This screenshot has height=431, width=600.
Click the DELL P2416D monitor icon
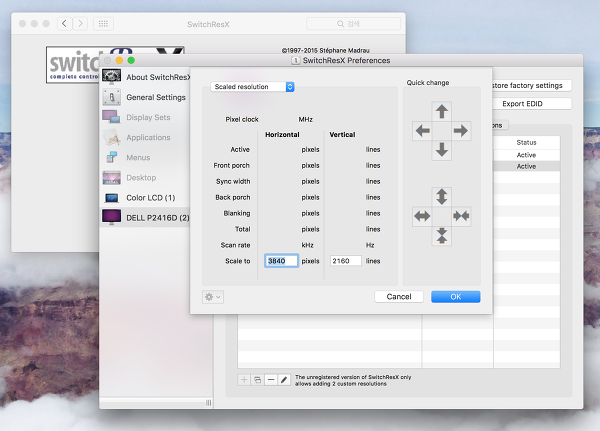point(112,217)
